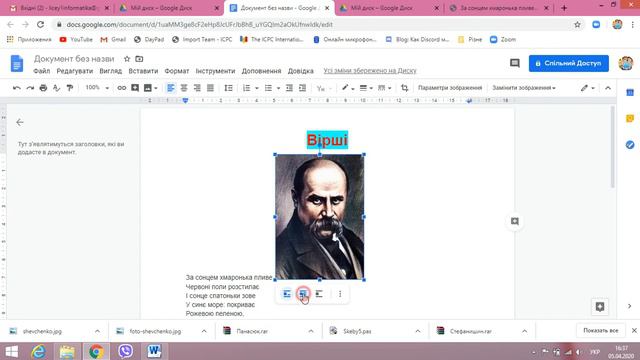
Task: Open the Замінити зображення dropdown
Action: click(524, 88)
